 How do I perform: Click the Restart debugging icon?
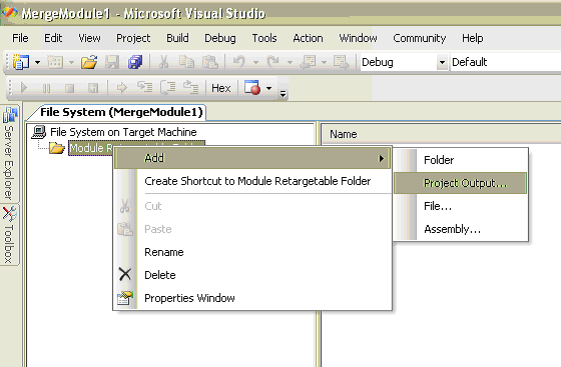coord(93,88)
